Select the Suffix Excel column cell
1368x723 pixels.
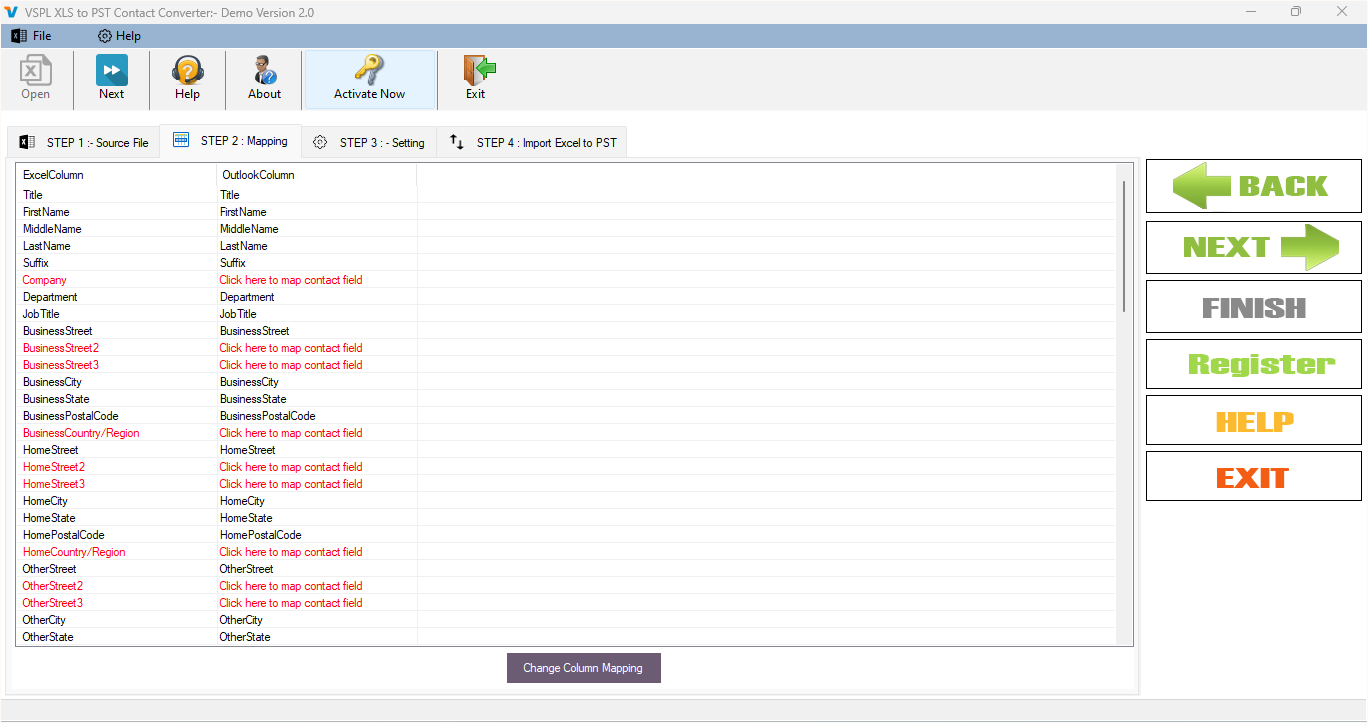tap(36, 263)
